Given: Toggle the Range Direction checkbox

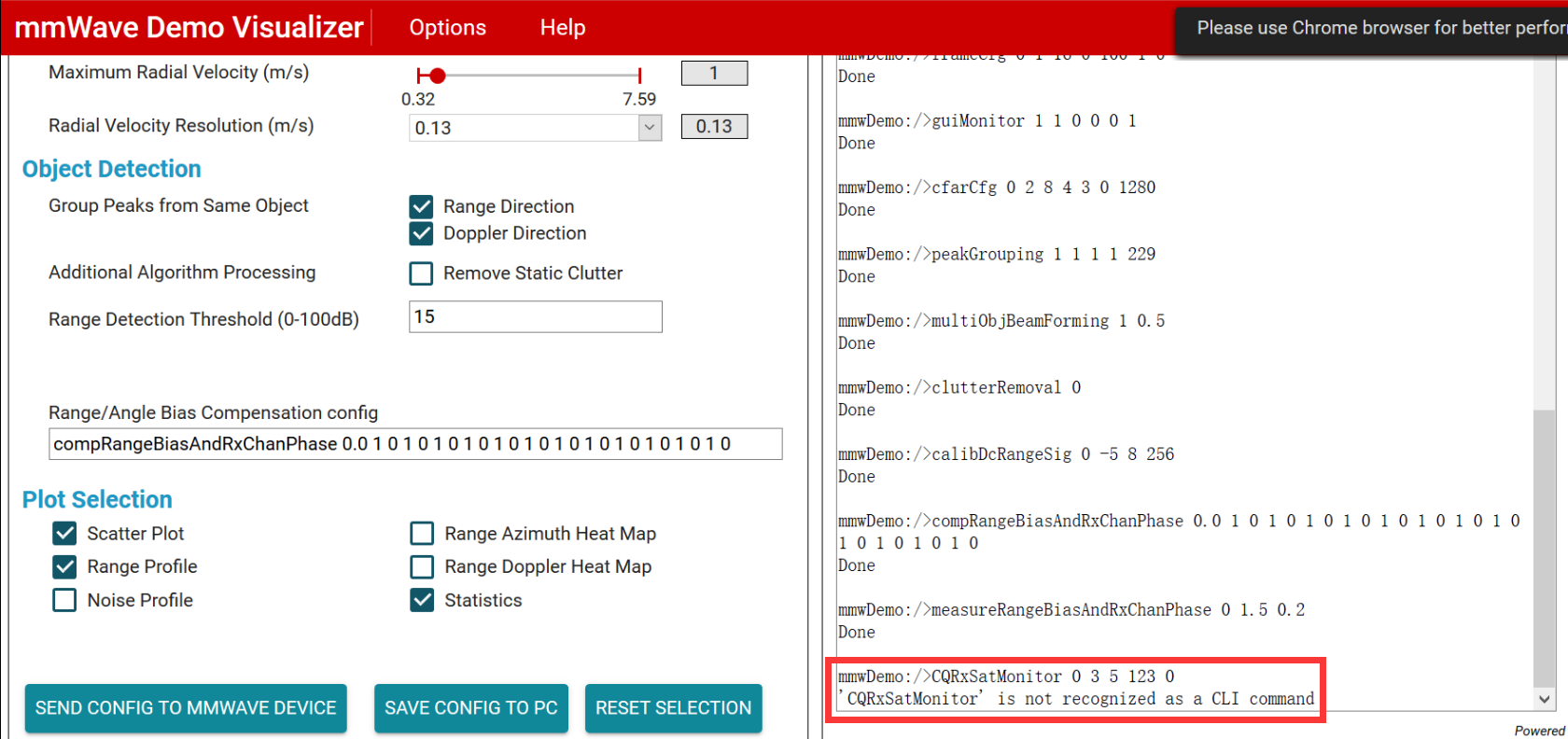Looking at the screenshot, I should pos(421,206).
